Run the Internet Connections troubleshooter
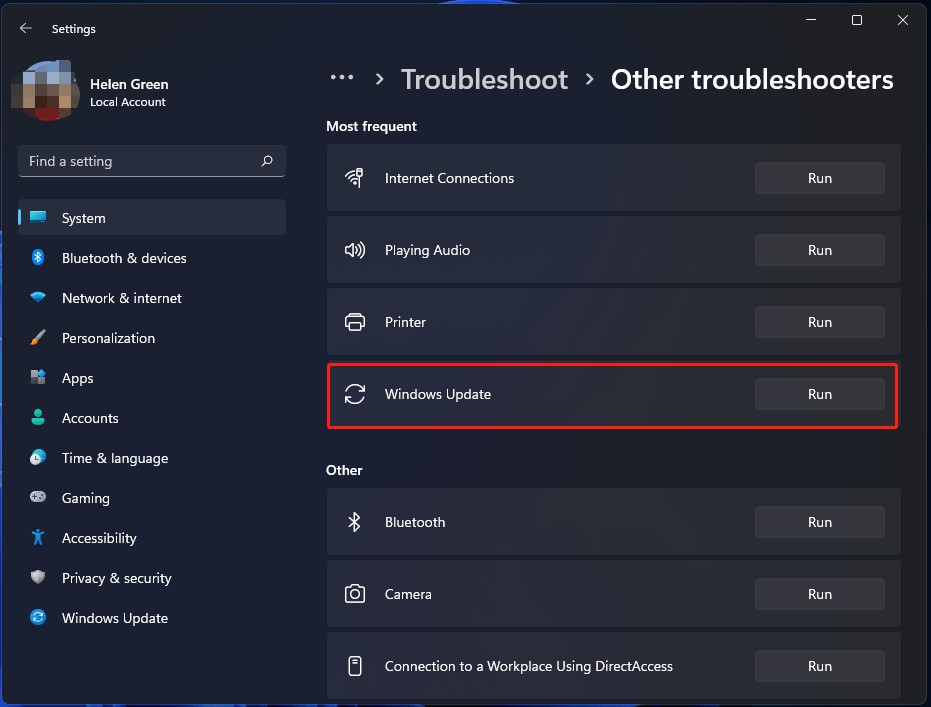 819,178
